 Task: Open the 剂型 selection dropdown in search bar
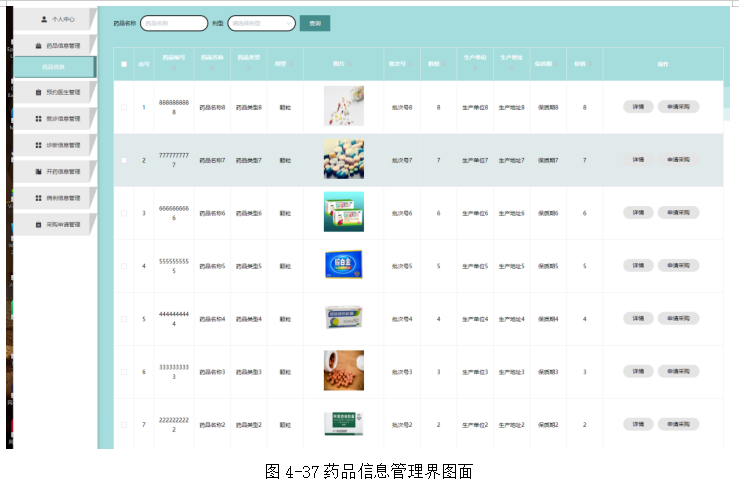262,23
